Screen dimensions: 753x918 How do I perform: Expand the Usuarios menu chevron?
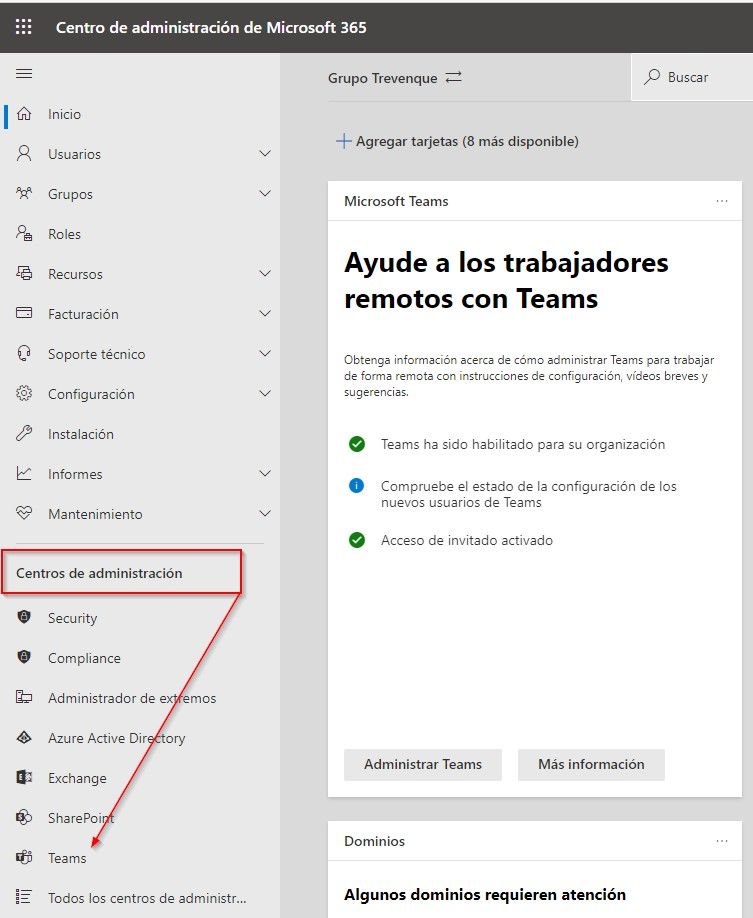pos(264,154)
